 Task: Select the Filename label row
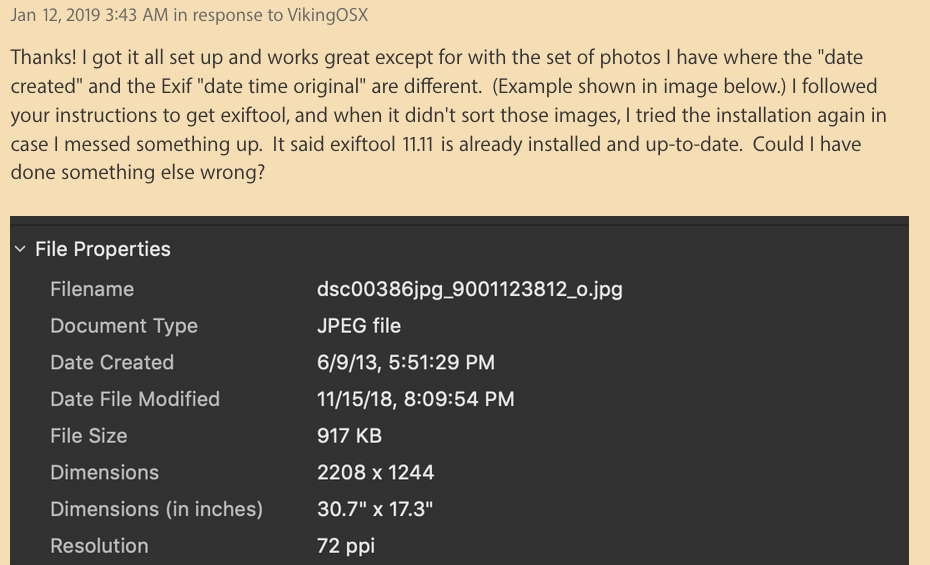point(92,289)
